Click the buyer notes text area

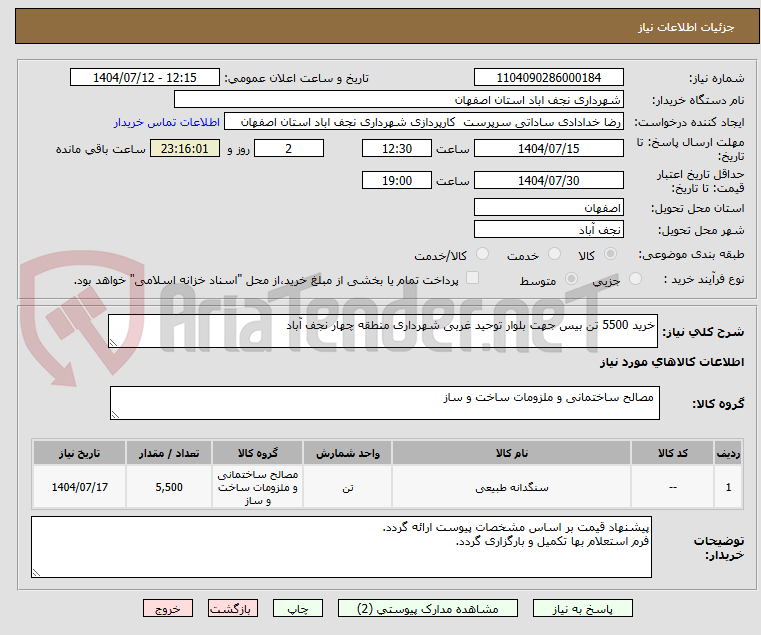pos(341,547)
